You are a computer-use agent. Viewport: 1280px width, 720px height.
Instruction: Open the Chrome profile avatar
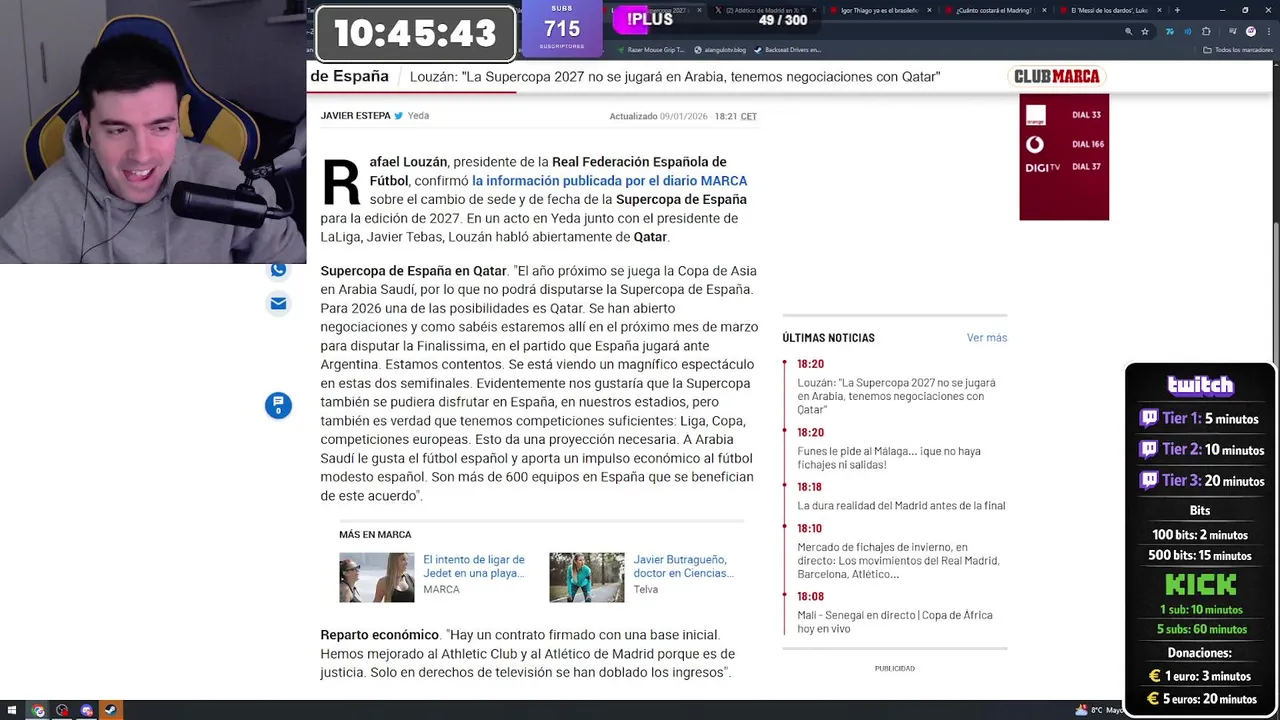tap(1250, 32)
